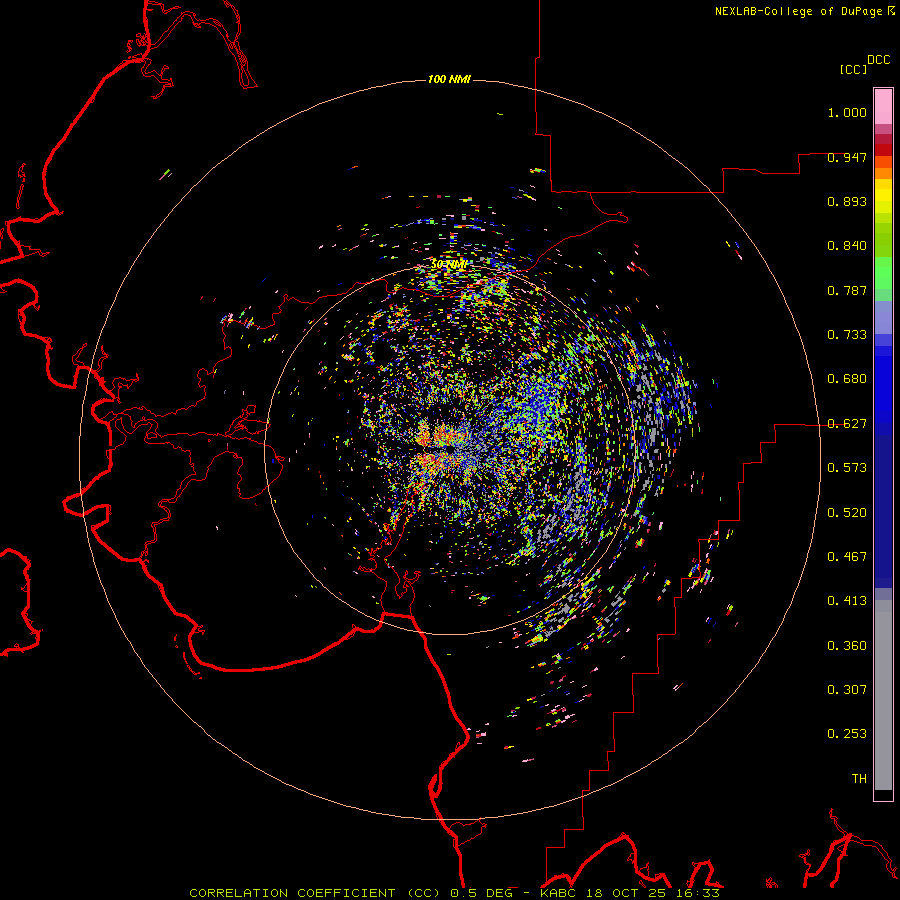Click the 0.520 scale value
900x900 pixels.
pos(847,513)
